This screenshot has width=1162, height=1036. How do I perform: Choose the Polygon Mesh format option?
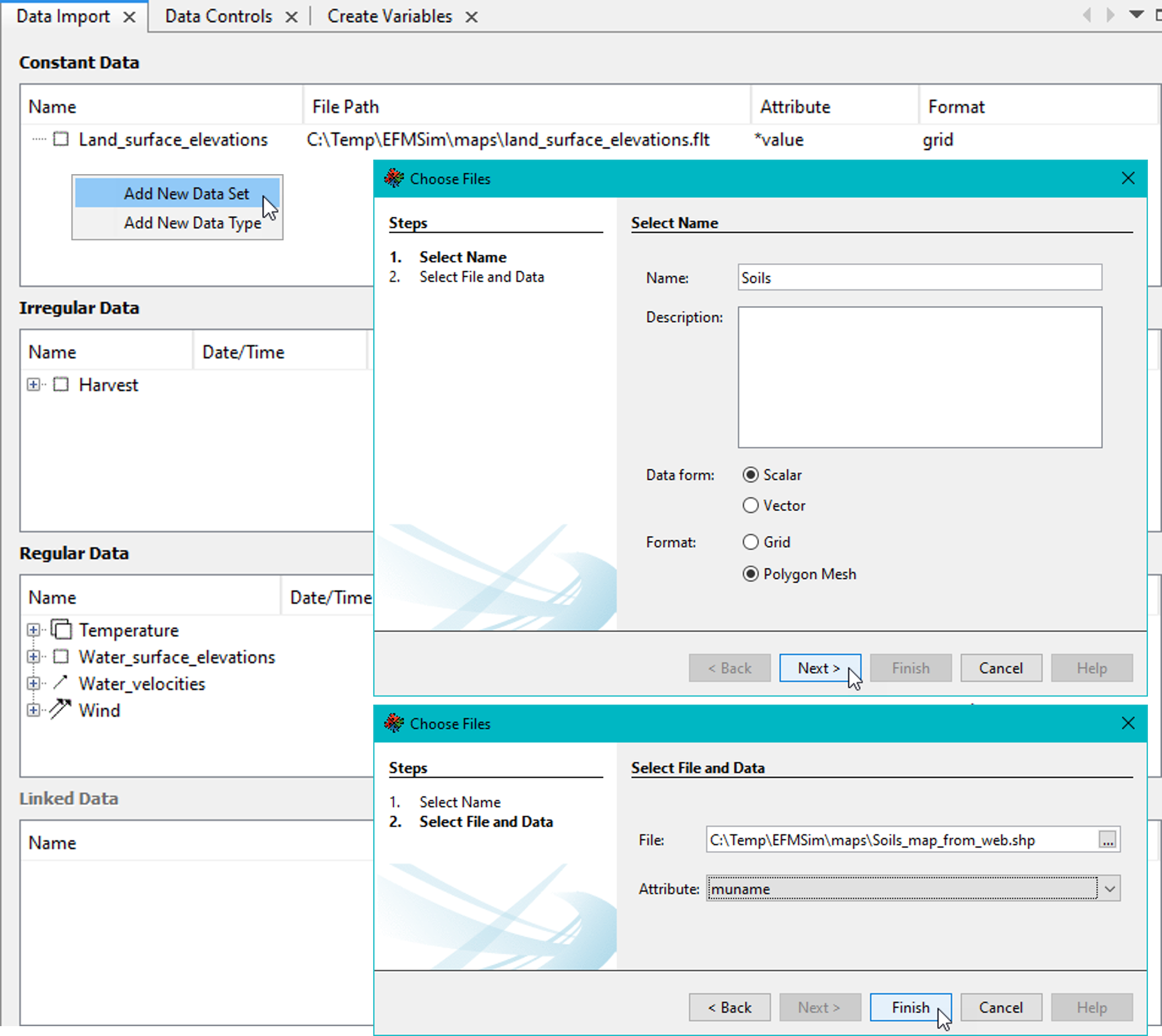pyautogui.click(x=750, y=574)
